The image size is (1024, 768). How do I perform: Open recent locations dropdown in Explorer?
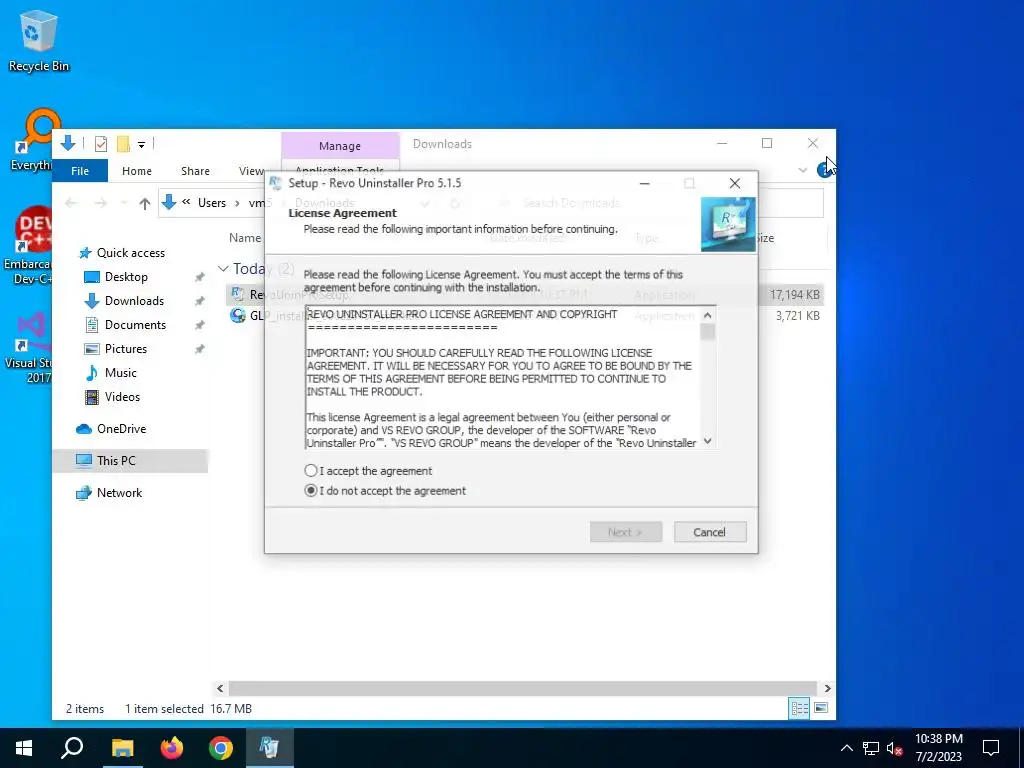124,203
